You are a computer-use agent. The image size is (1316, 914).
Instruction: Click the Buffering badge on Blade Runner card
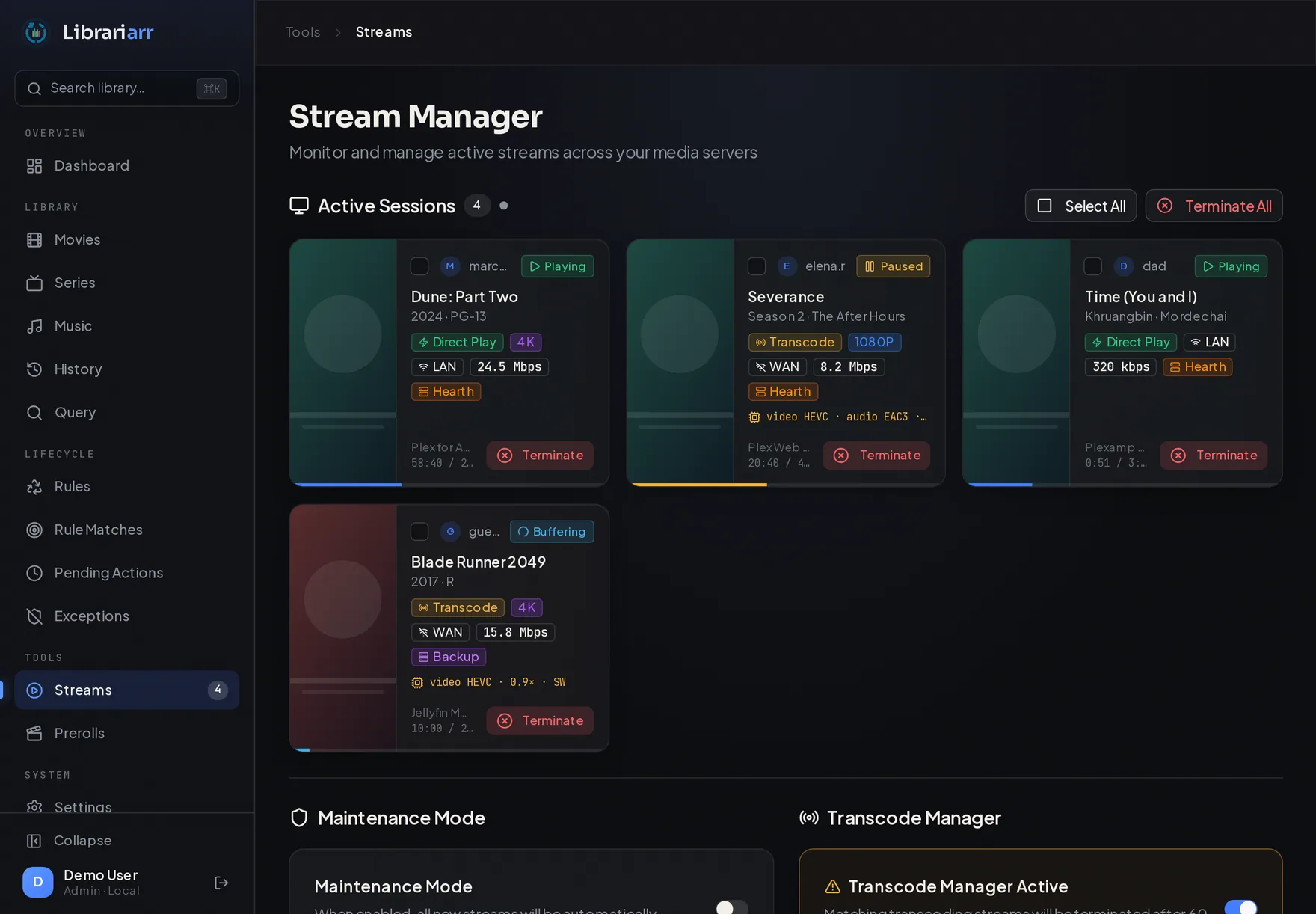(x=552, y=532)
